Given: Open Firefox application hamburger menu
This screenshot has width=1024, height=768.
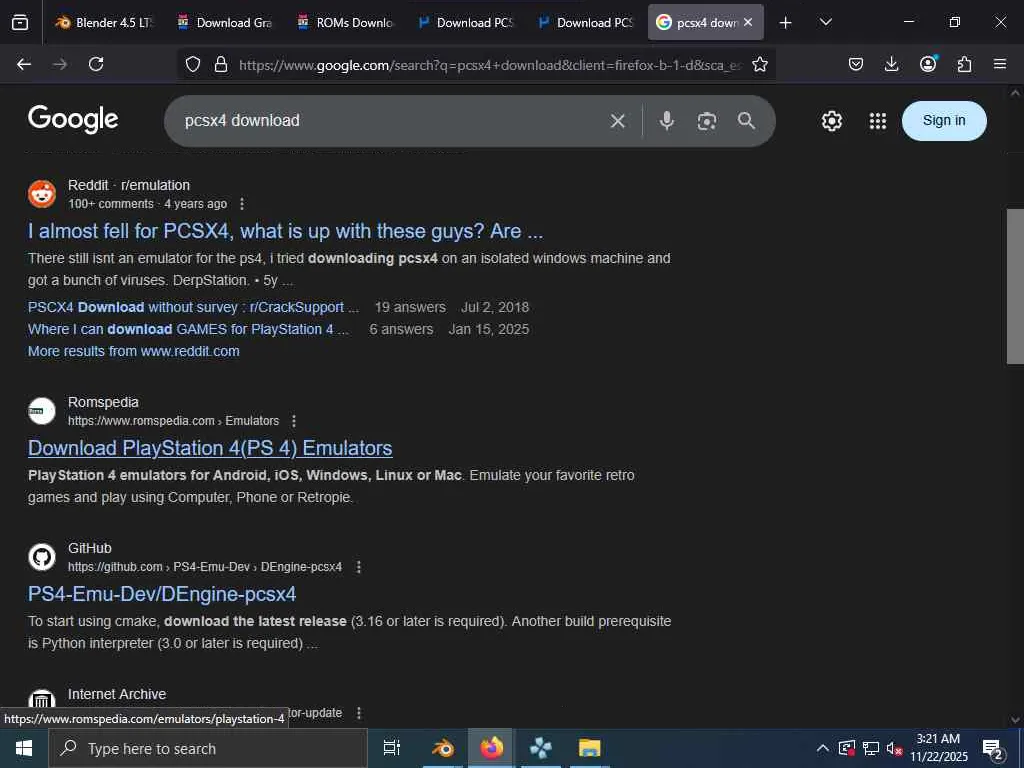Looking at the screenshot, I should pos(1000,64).
